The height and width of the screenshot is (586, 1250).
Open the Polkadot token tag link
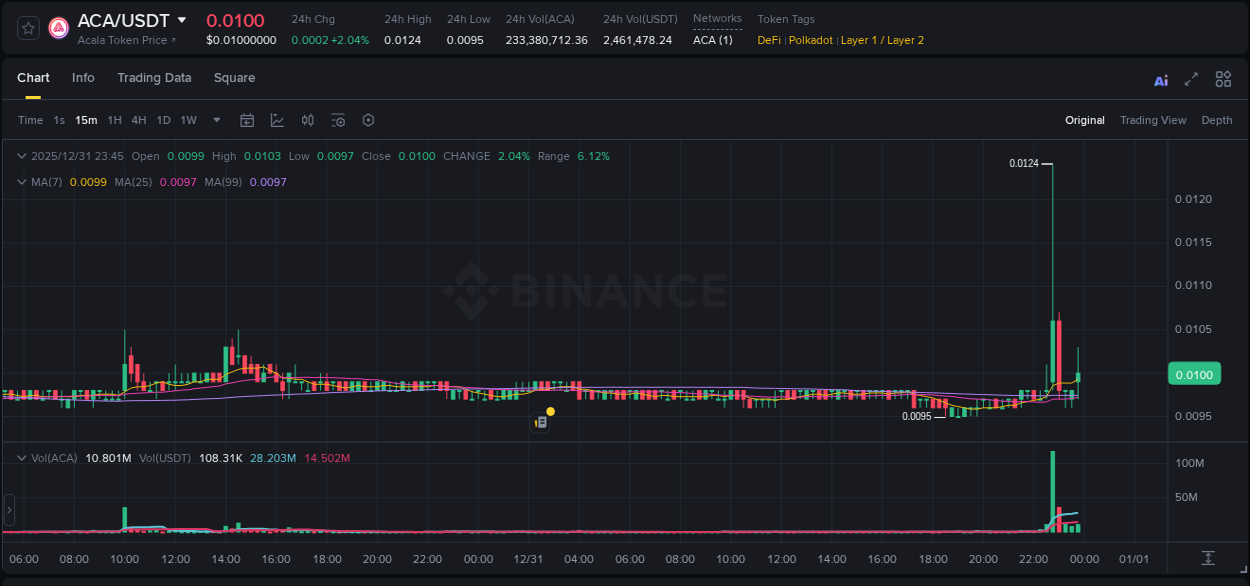pyautogui.click(x=810, y=40)
